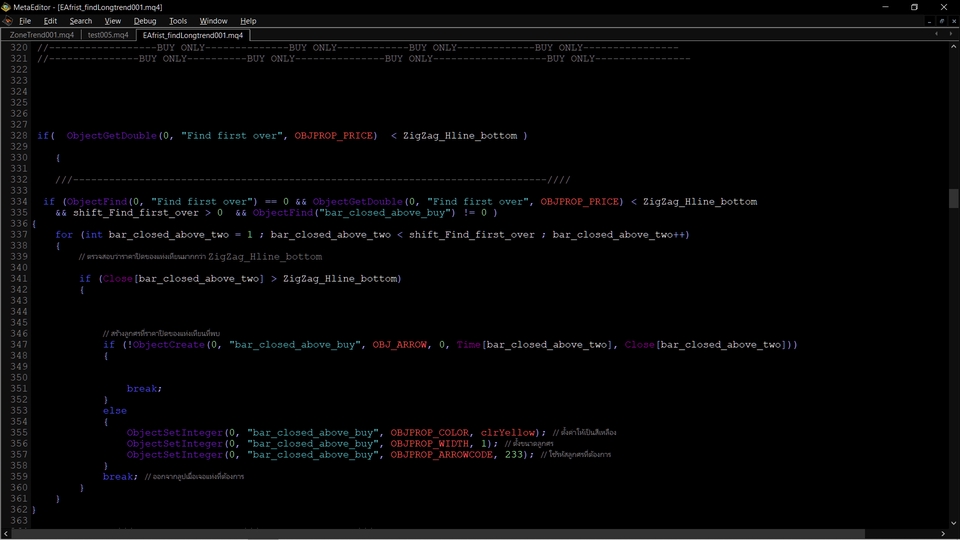Screen dimensions: 960x540
Task: Switch to the ZoneTrend001.mq4 tab
Action: click(x=41, y=34)
